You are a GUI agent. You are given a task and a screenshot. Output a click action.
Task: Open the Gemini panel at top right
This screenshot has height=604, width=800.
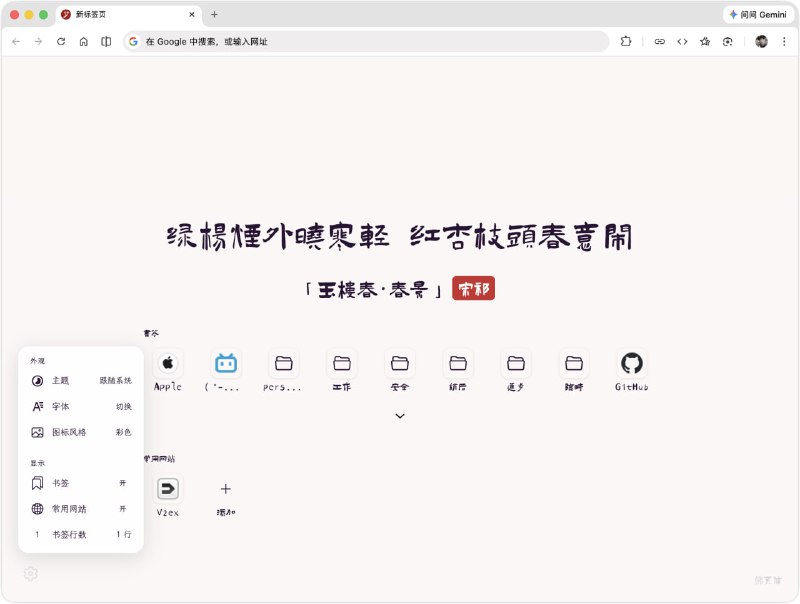[757, 14]
